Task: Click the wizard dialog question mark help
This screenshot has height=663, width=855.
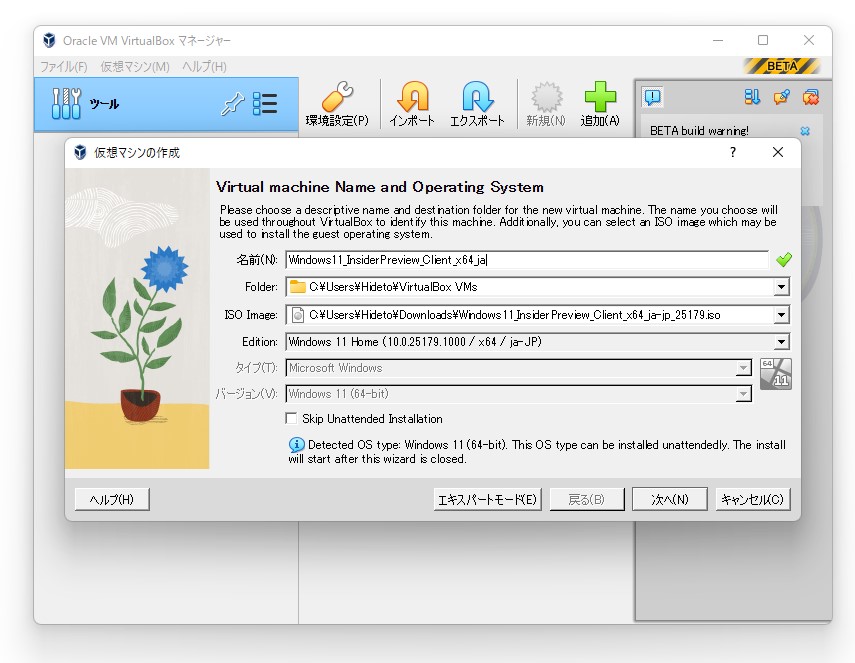Action: click(733, 152)
